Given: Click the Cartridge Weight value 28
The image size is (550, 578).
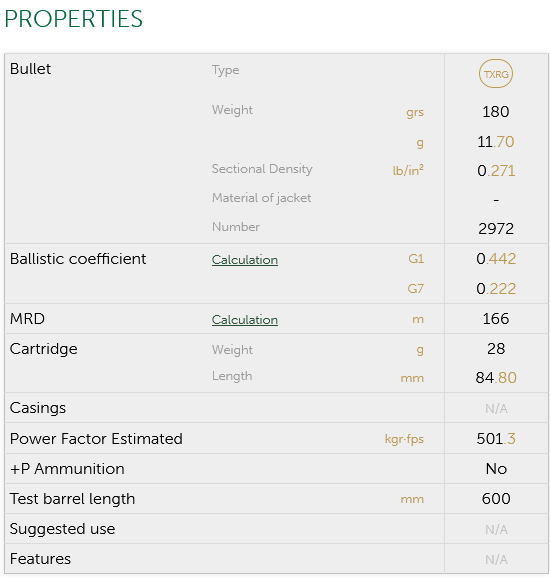Looking at the screenshot, I should coord(496,349).
